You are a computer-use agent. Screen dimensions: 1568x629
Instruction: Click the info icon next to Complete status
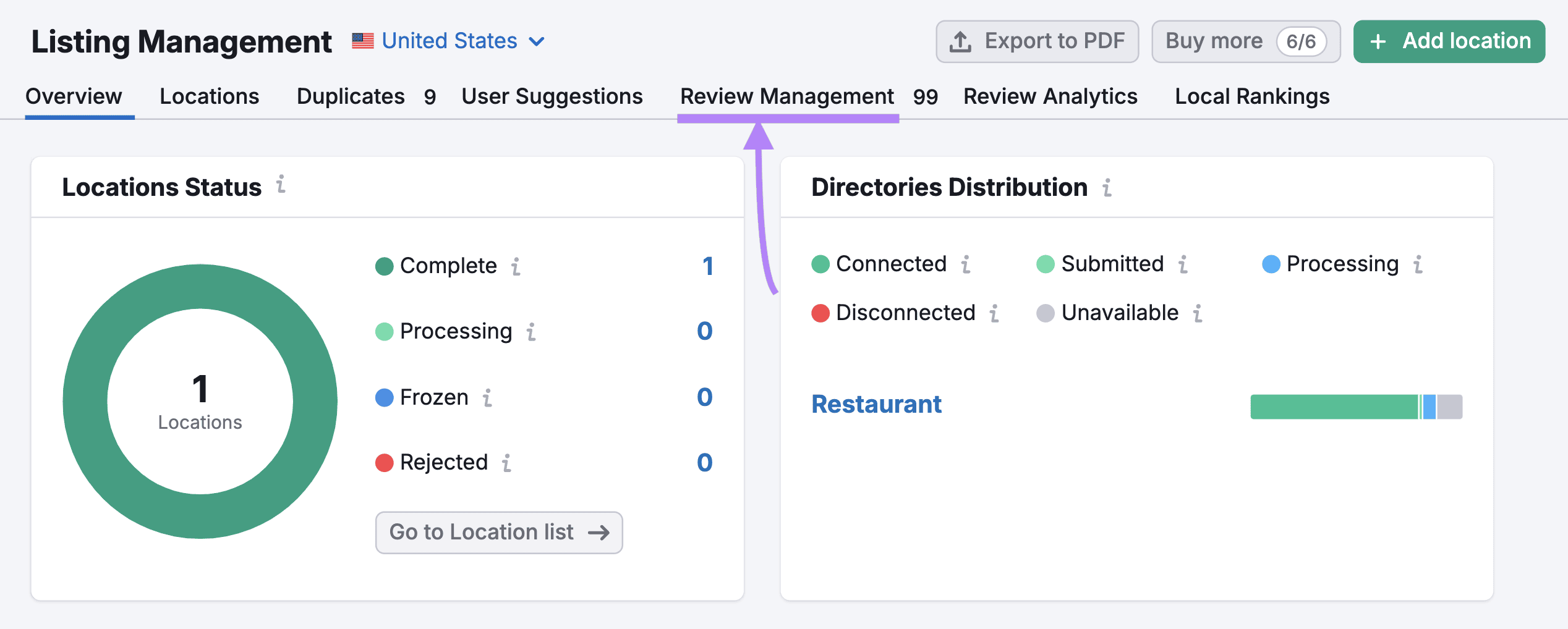(517, 267)
